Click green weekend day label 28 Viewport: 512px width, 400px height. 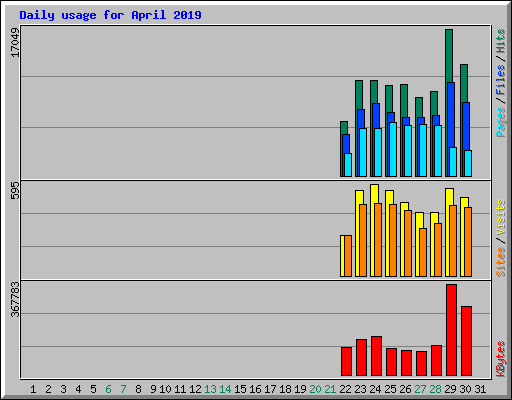[x=435, y=389]
